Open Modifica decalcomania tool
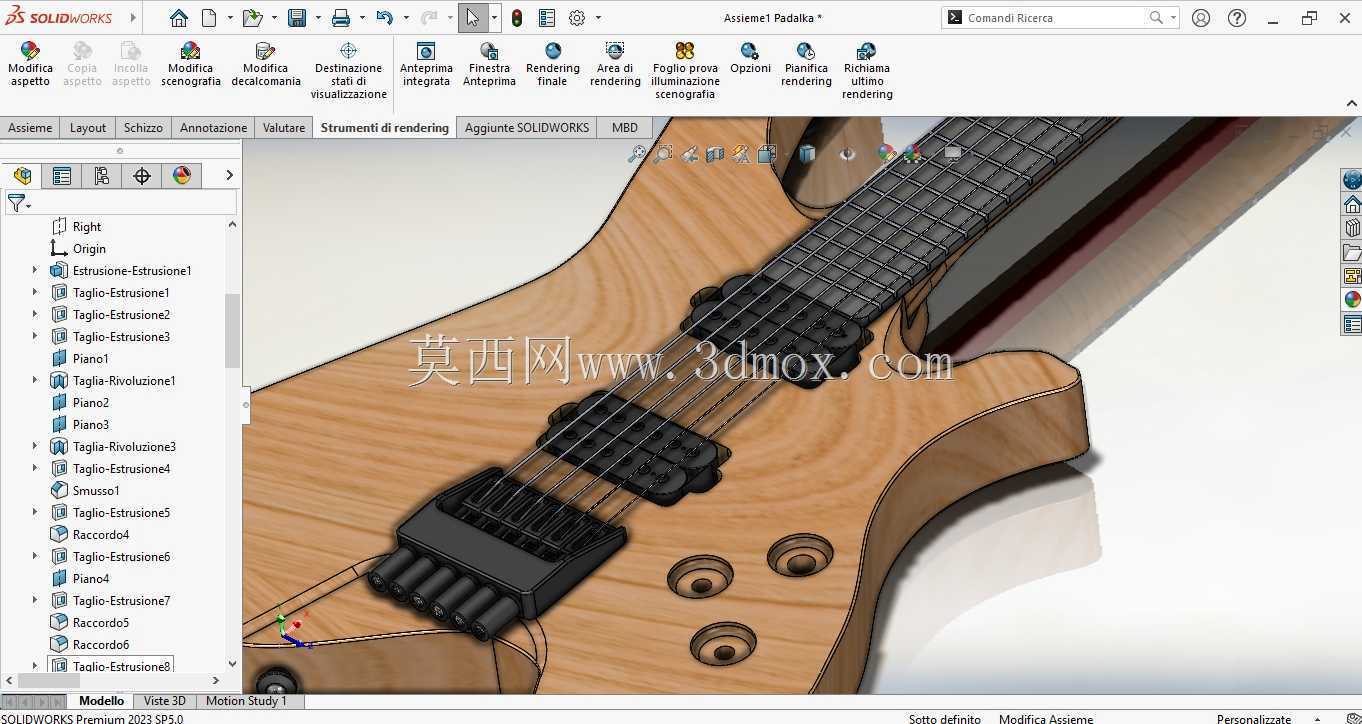1362x724 pixels. [x=265, y=64]
